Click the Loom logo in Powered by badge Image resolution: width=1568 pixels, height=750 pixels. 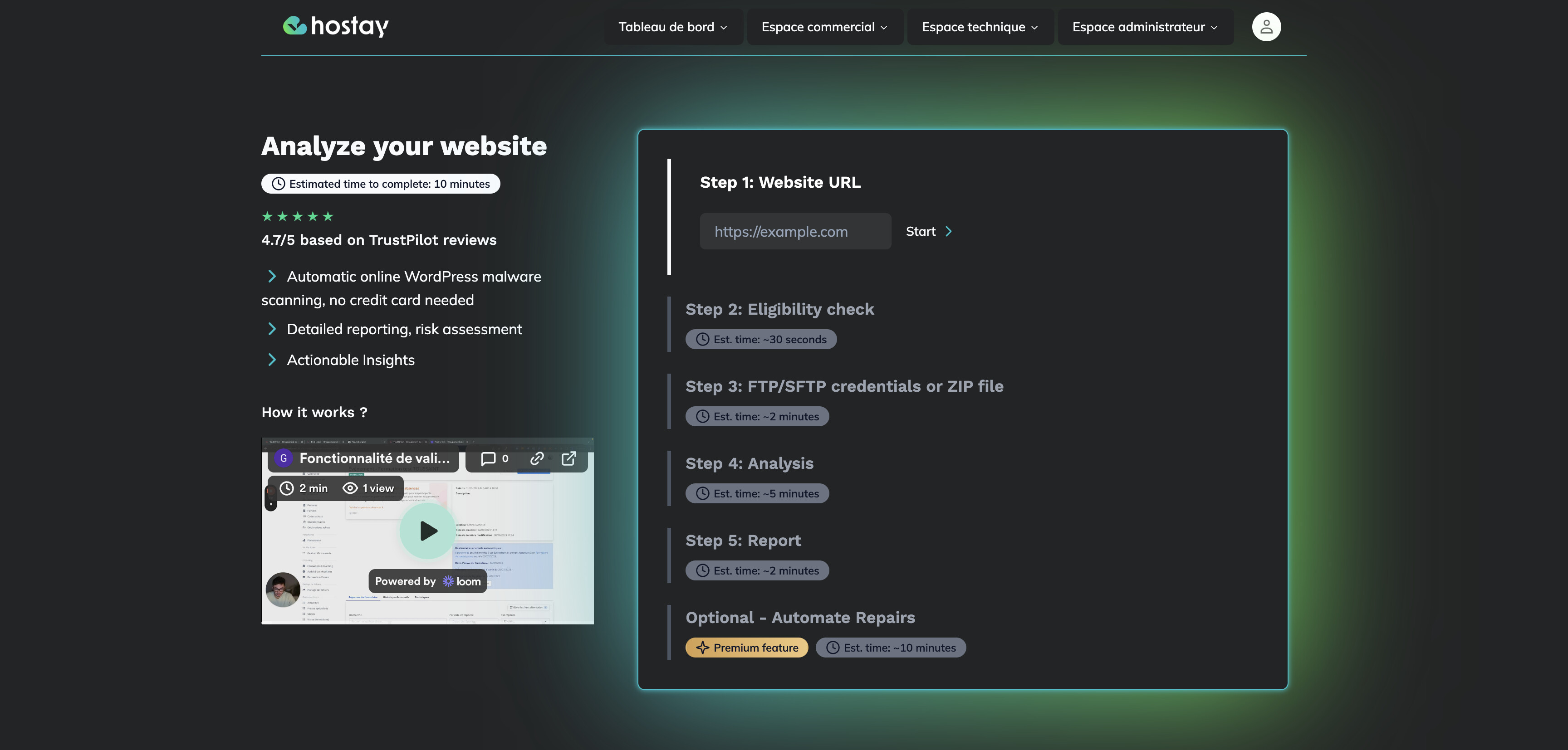pos(462,581)
